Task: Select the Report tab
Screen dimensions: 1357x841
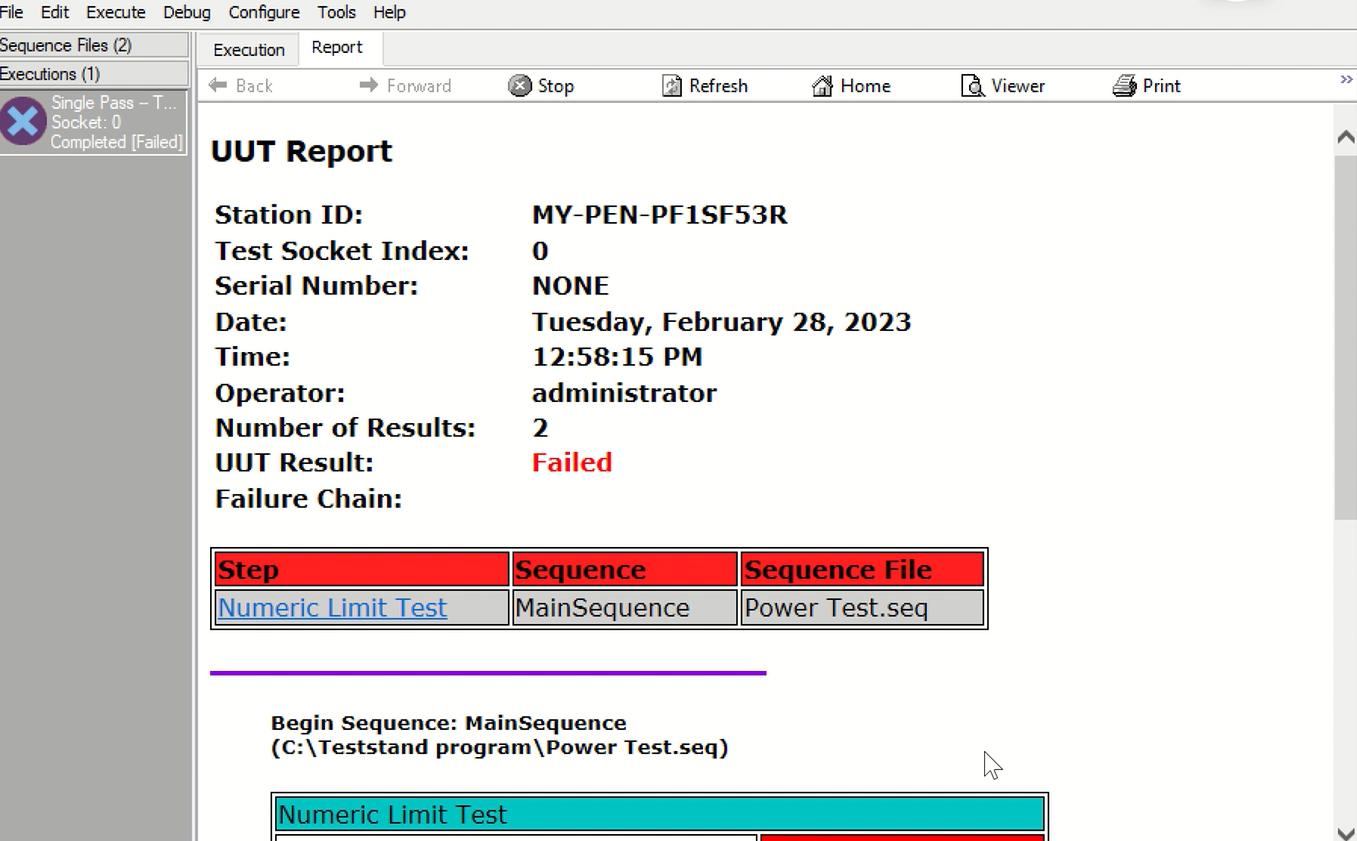Action: pyautogui.click(x=337, y=47)
